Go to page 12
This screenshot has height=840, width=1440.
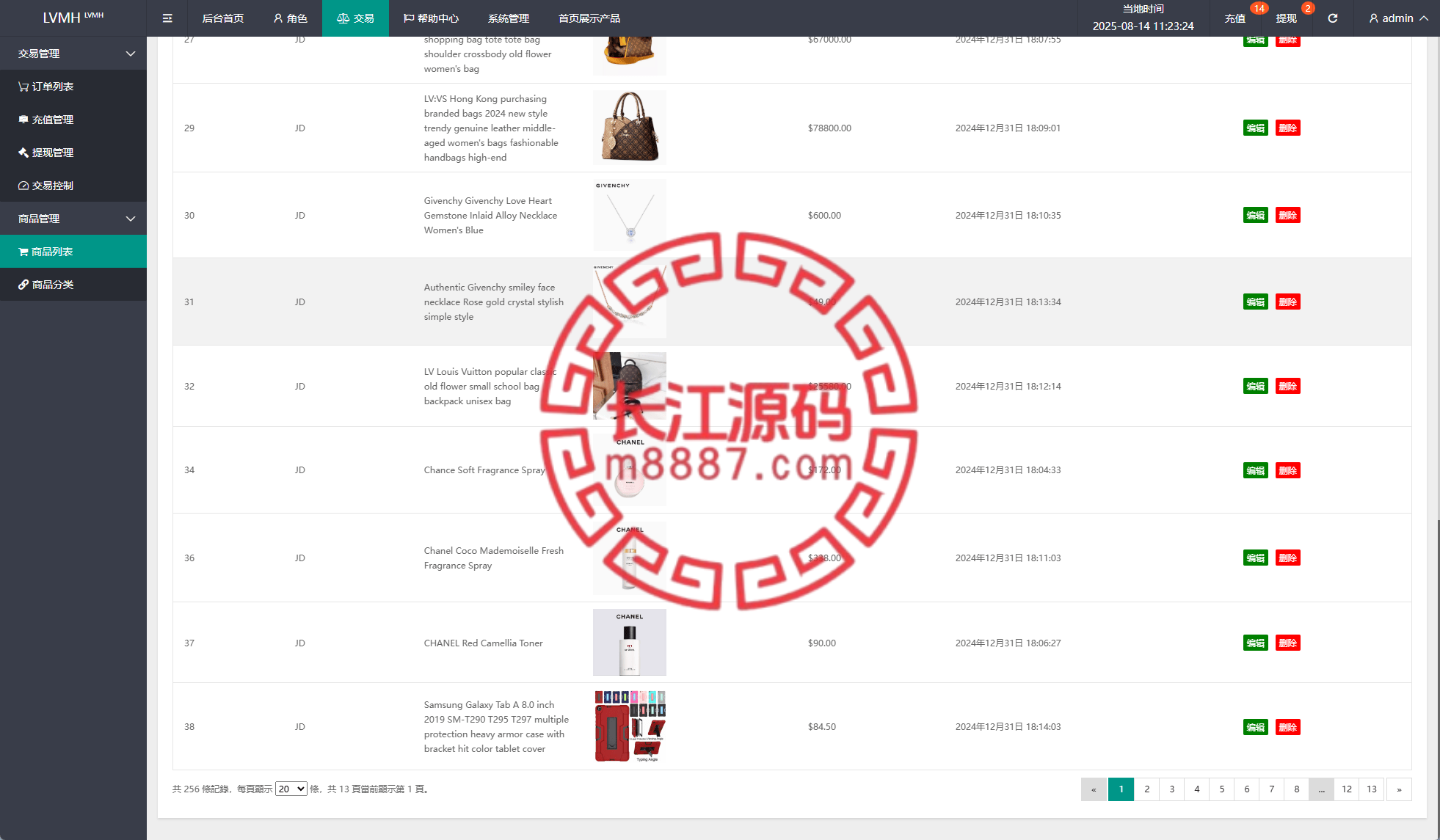1347,789
